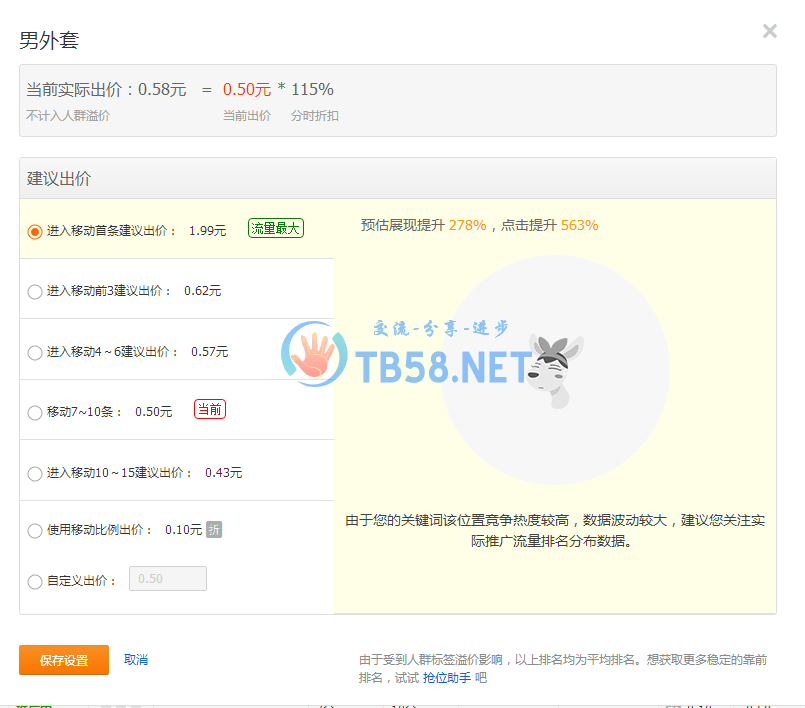Choose 使用移动比例出价 radio button
Viewport: 805px width, 708px height.
[35, 530]
